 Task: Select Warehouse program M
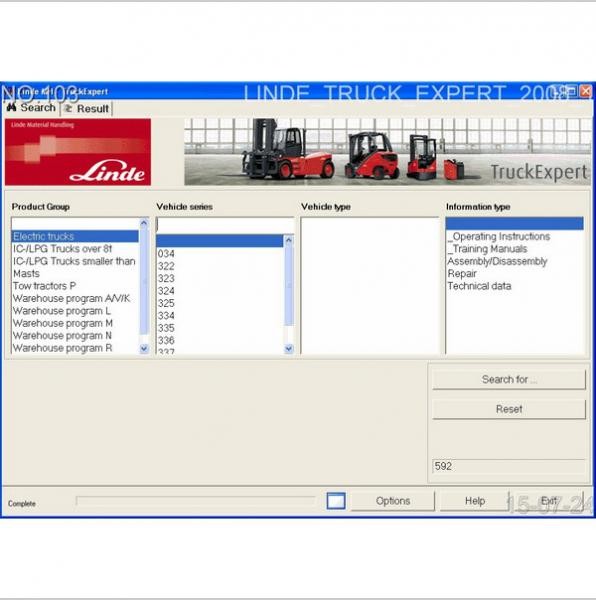coord(75,323)
